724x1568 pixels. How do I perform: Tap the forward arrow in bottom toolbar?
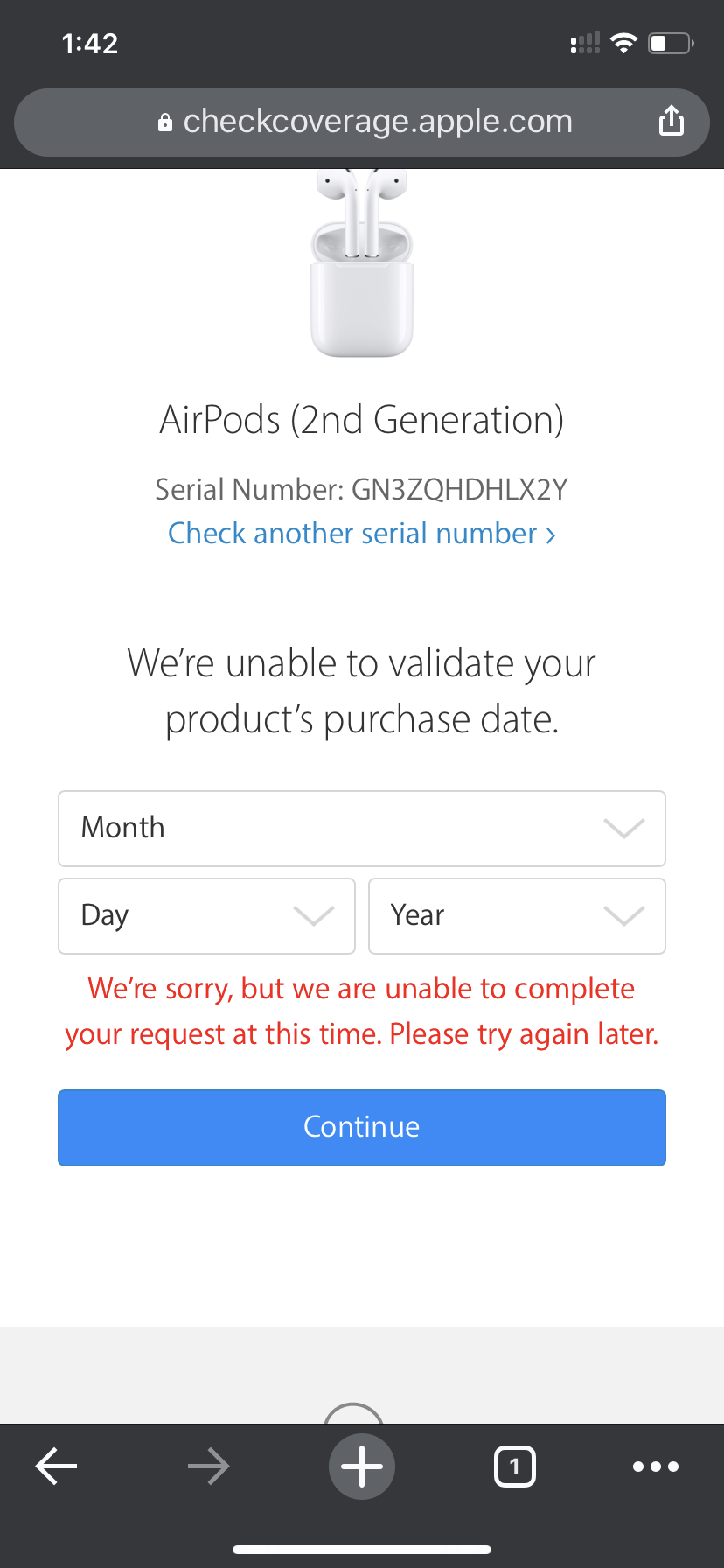[x=209, y=1466]
